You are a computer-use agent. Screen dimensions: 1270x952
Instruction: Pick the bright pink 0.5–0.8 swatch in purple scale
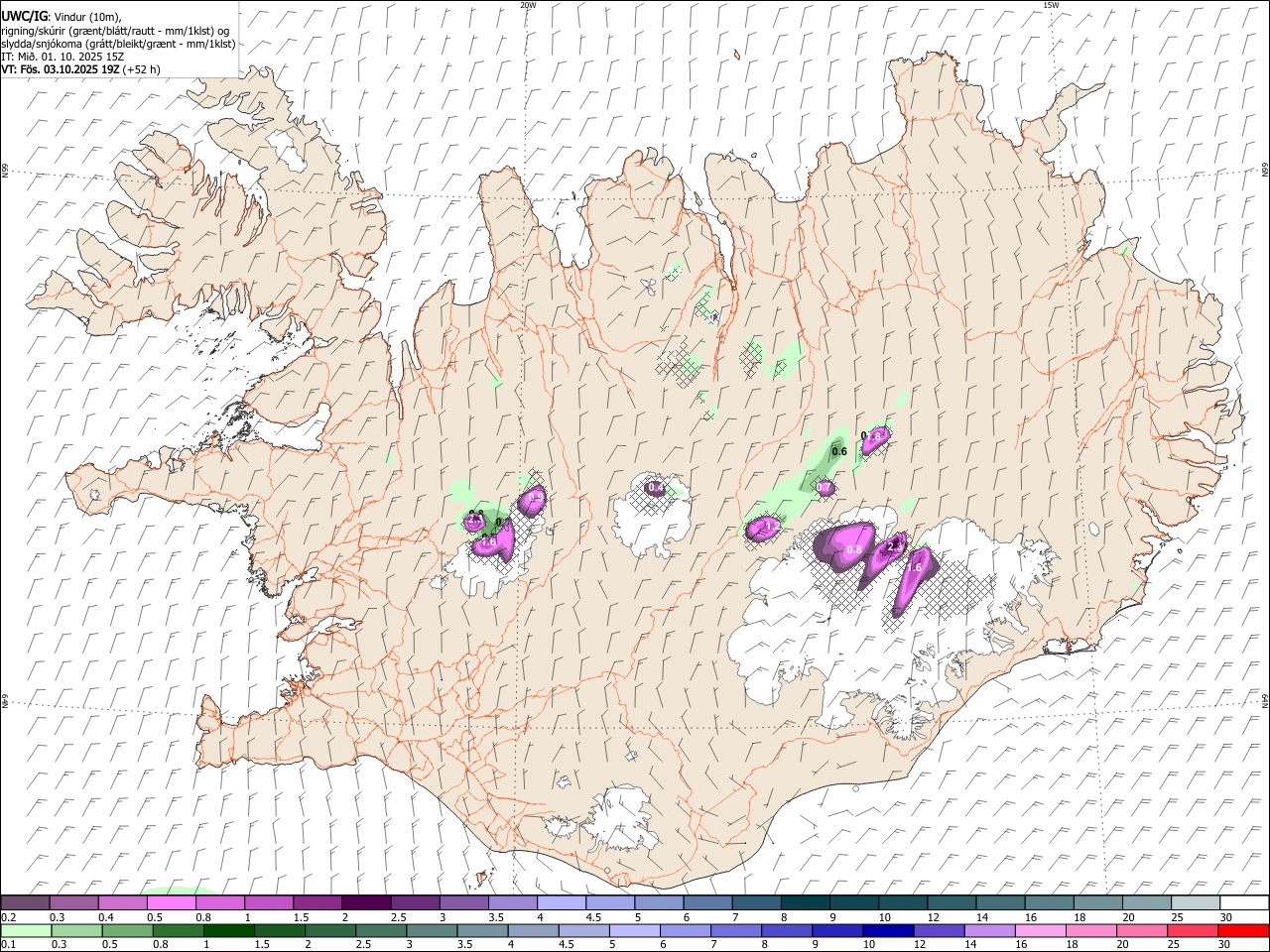[171, 902]
